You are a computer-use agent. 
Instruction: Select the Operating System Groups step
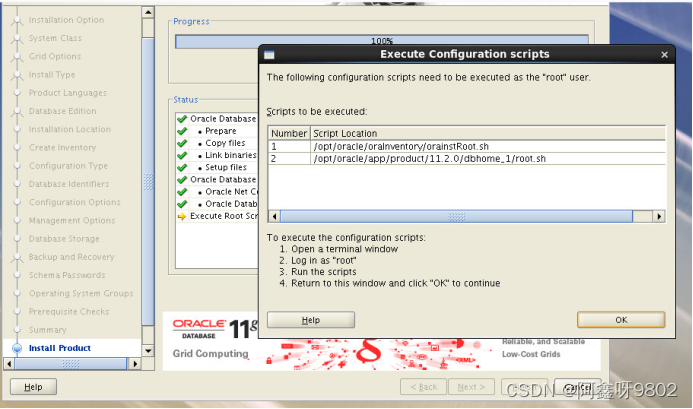(81, 293)
